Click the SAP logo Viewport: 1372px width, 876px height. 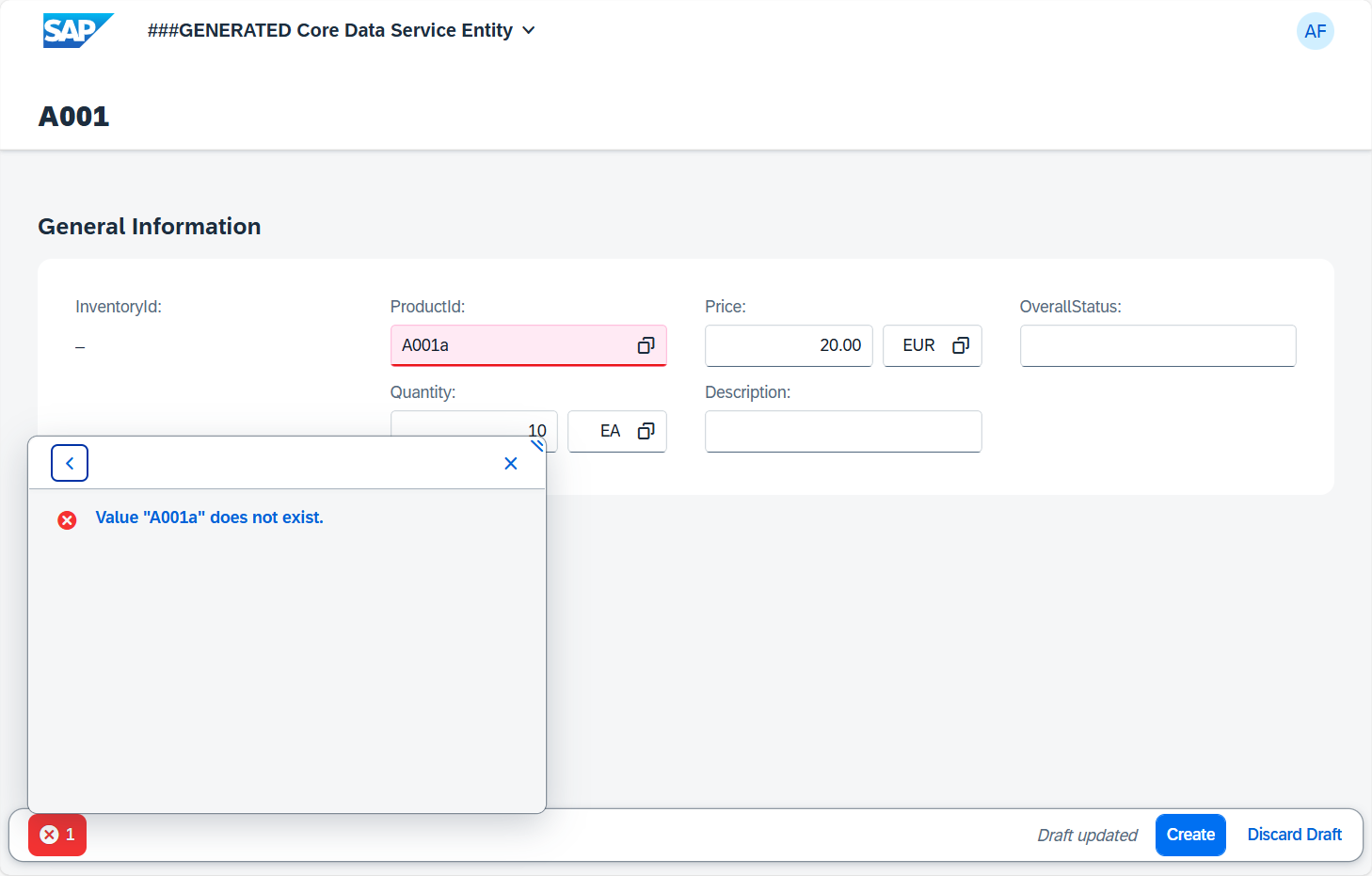(78, 30)
